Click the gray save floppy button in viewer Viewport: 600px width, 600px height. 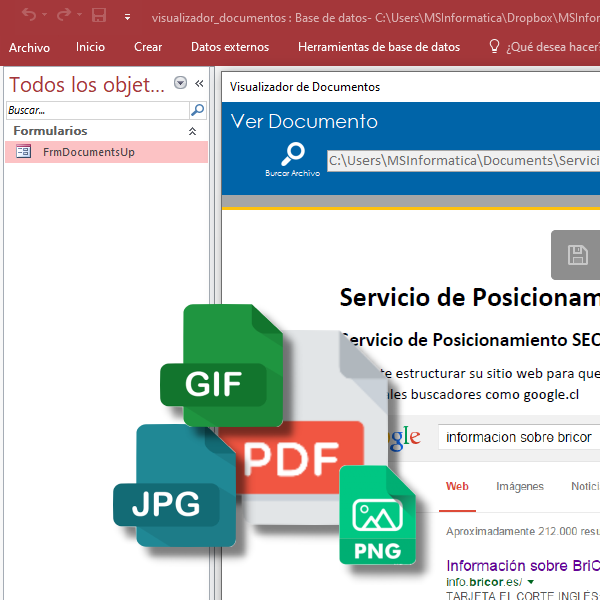click(x=576, y=255)
